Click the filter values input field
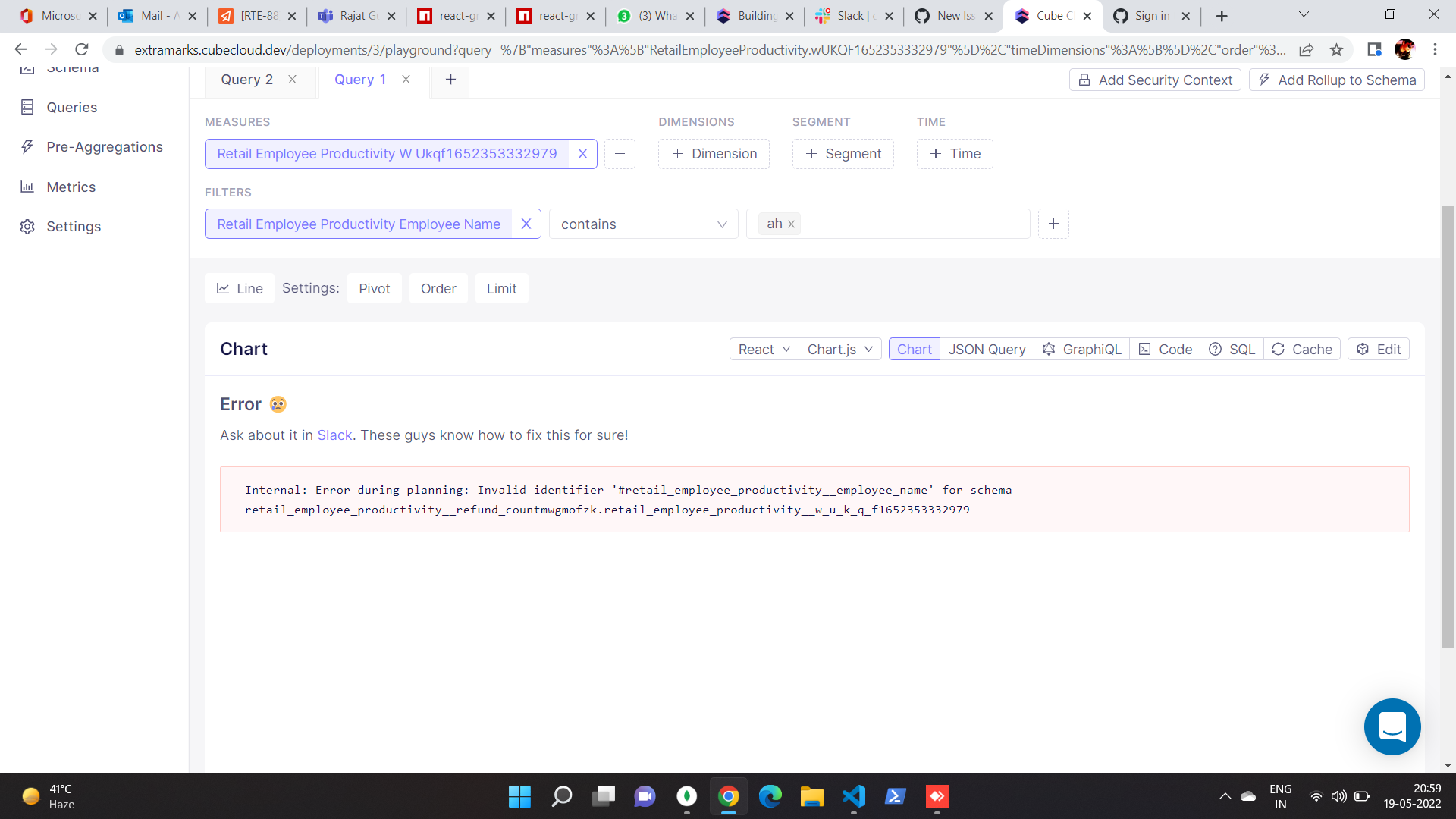Viewport: 1456px width, 819px height. click(910, 224)
